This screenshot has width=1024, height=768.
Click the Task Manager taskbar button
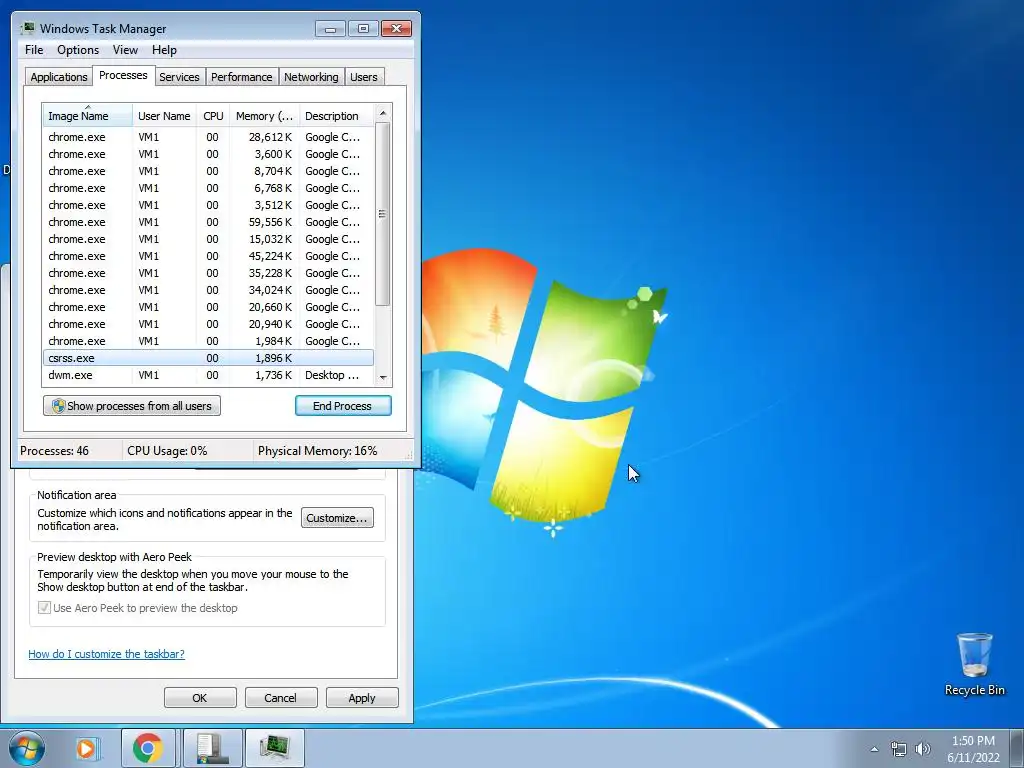point(275,748)
